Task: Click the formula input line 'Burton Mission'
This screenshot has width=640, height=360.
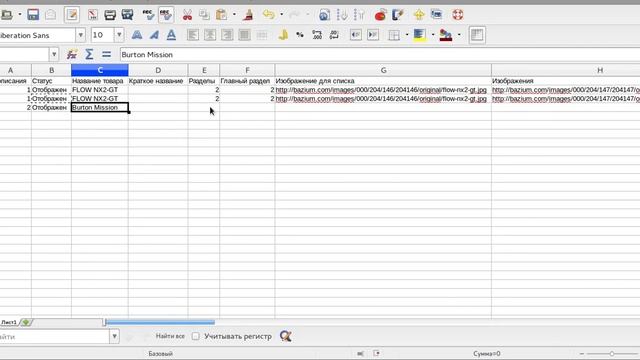Action: coord(380,55)
